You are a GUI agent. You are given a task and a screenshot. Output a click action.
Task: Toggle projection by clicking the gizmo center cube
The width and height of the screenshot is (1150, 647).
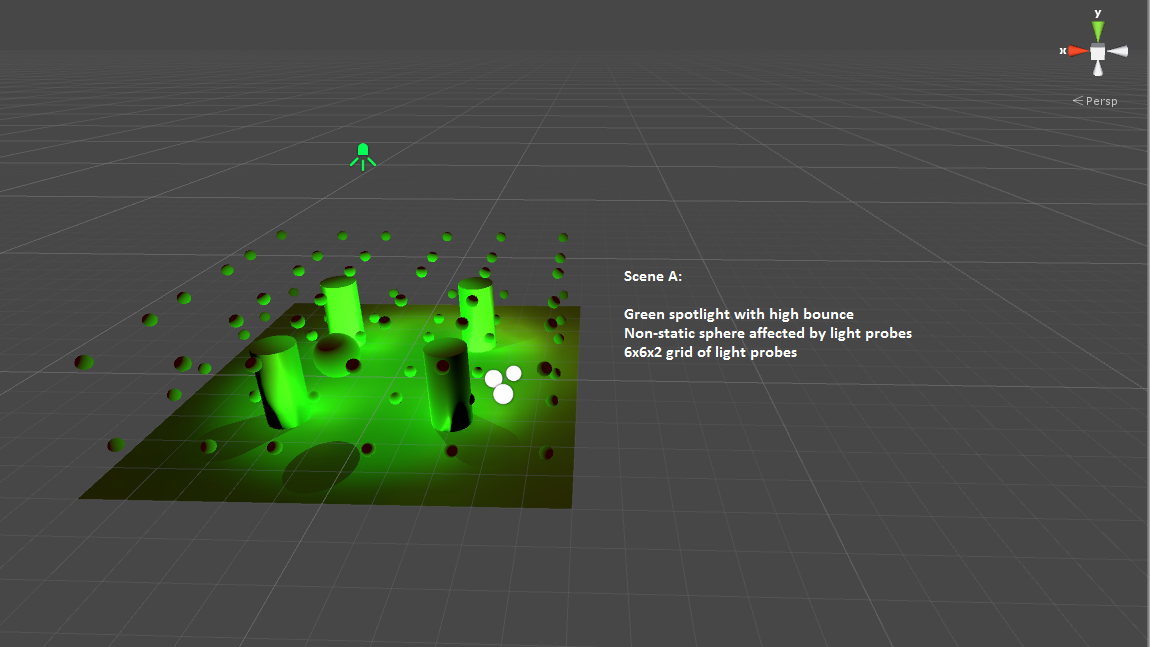click(1097, 50)
